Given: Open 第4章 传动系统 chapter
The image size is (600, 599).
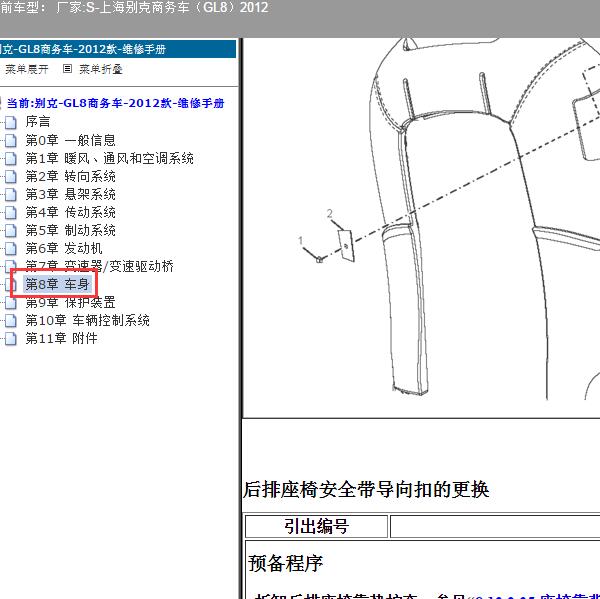Looking at the screenshot, I should [70, 212].
